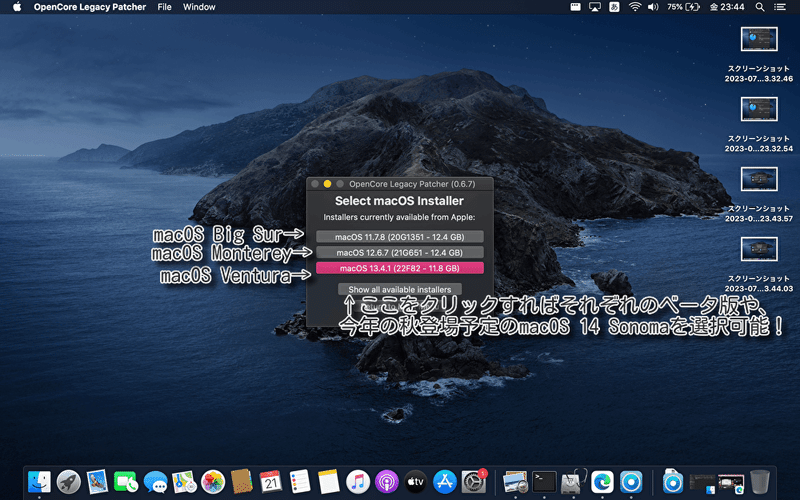The width and height of the screenshot is (800, 500).
Task: Open the Window menu
Action: (199, 7)
